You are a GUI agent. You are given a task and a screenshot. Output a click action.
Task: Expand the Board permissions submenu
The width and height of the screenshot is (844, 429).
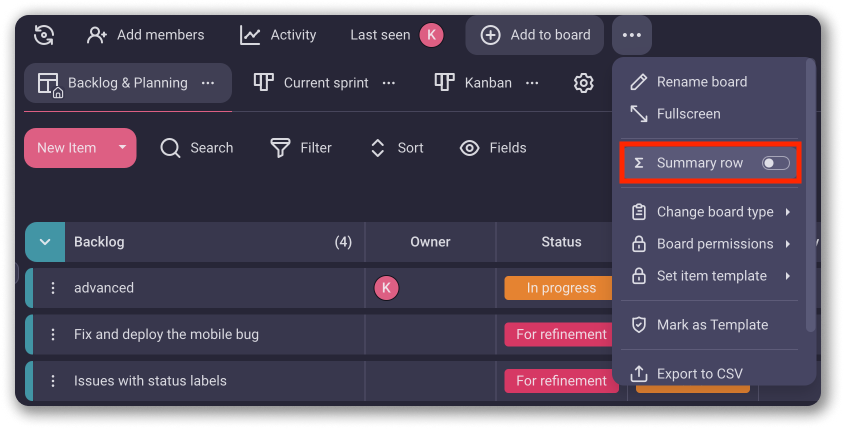[787, 244]
